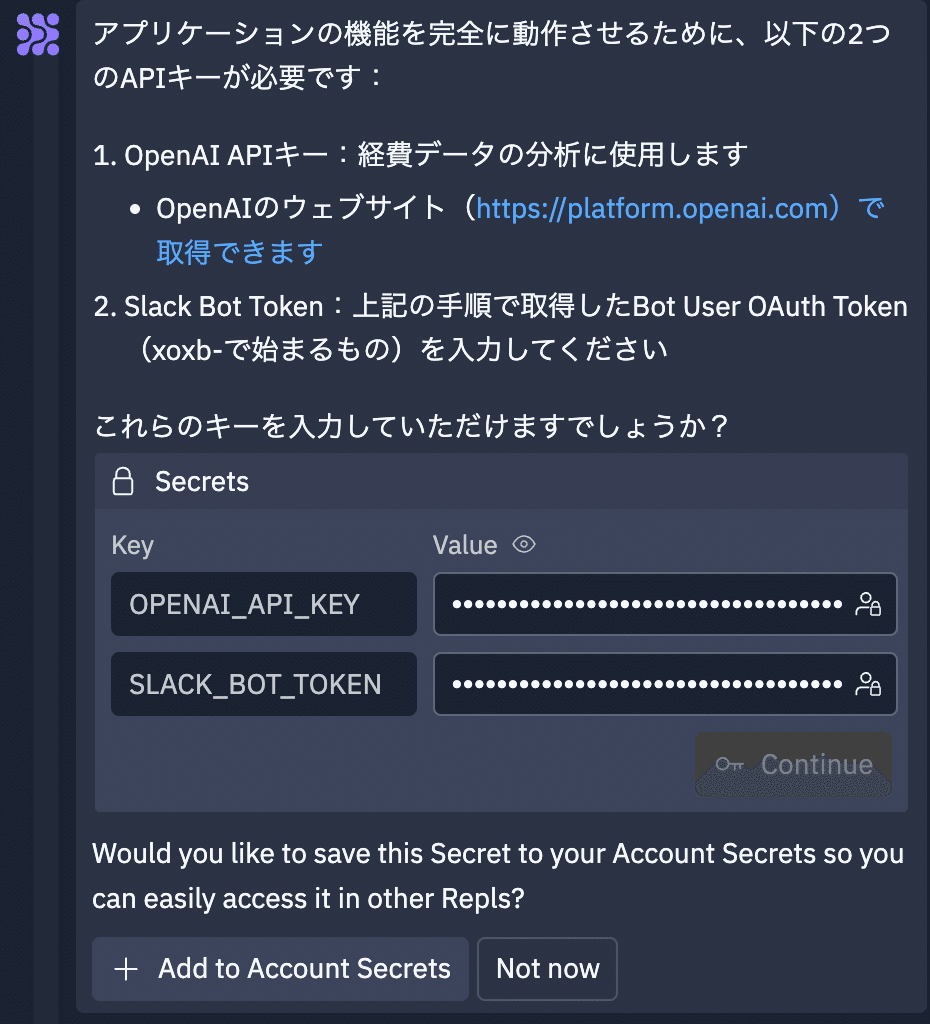The image size is (930, 1024).
Task: Select the SLACK_BOT_TOKEN key name field
Action: (x=263, y=684)
